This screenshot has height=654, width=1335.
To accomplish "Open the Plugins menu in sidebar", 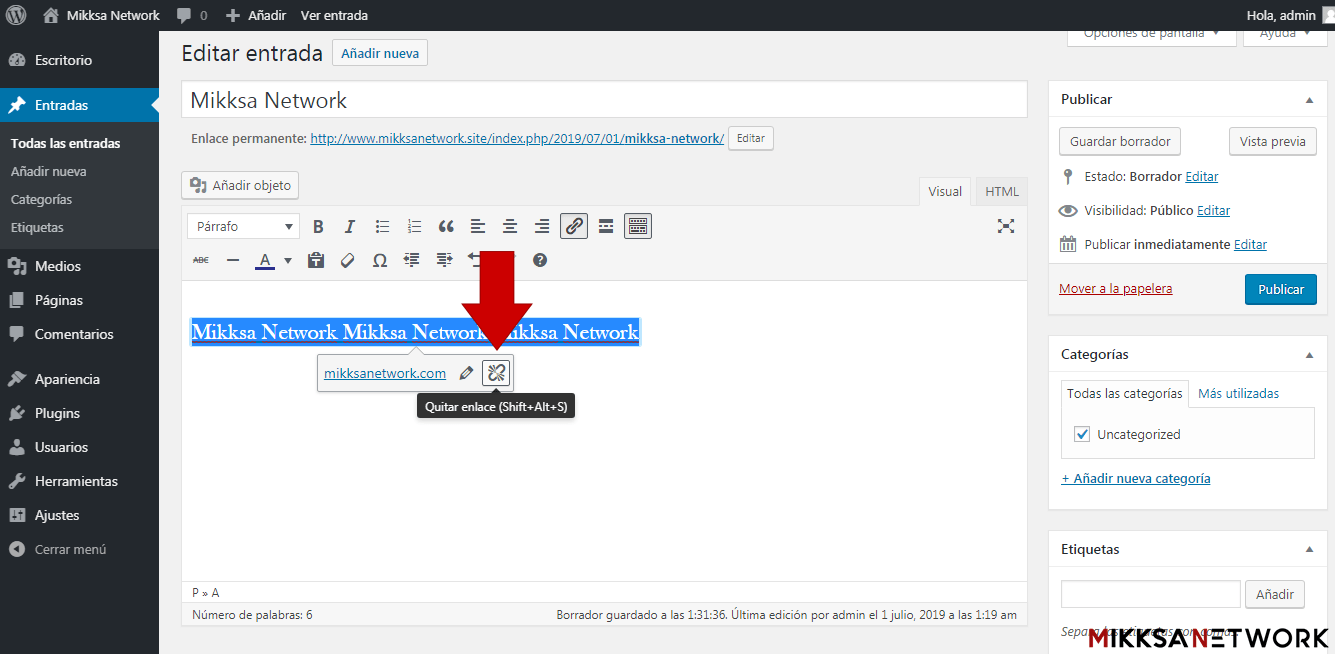I will click(x=57, y=413).
